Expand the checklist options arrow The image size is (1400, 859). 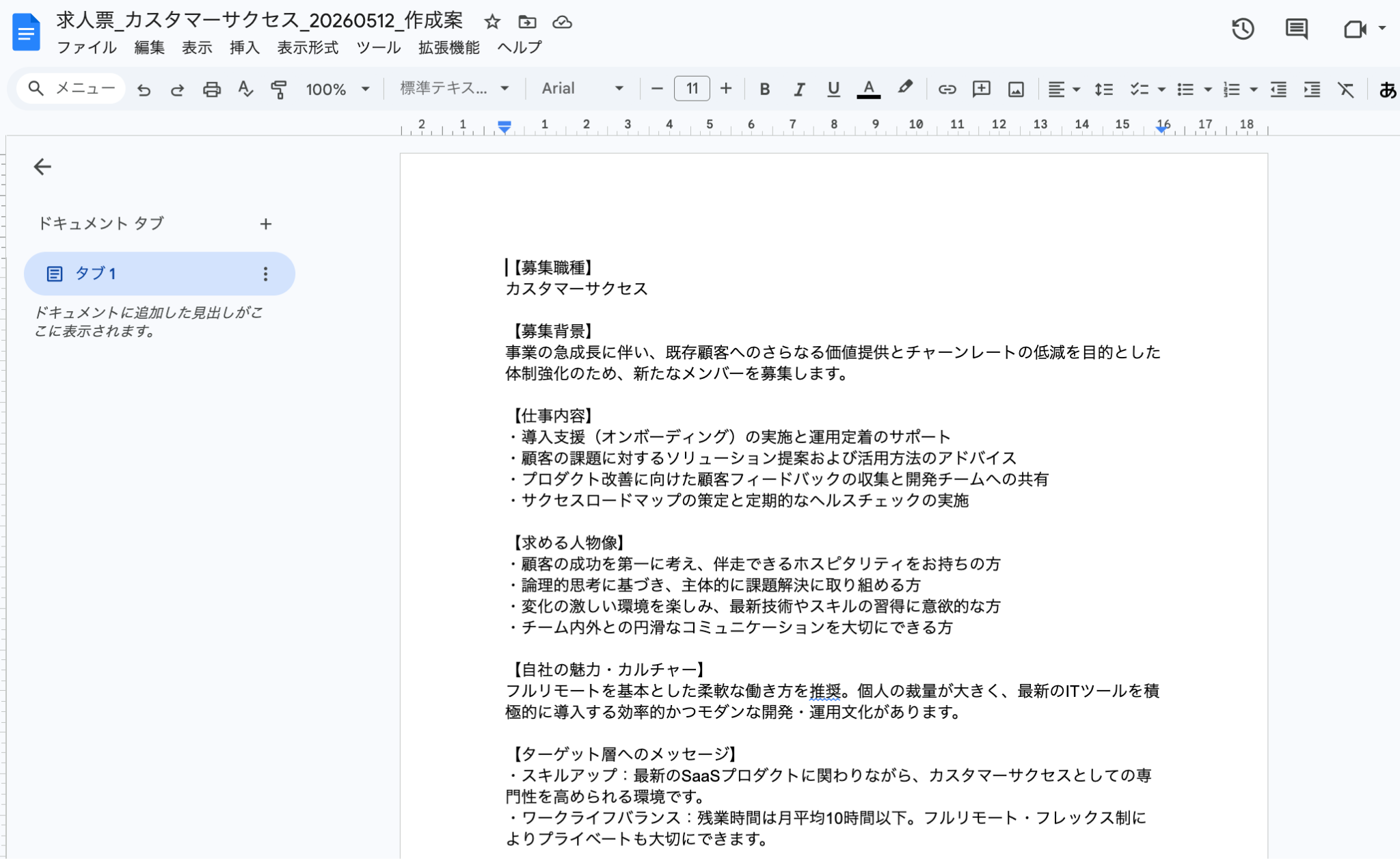tap(1161, 90)
